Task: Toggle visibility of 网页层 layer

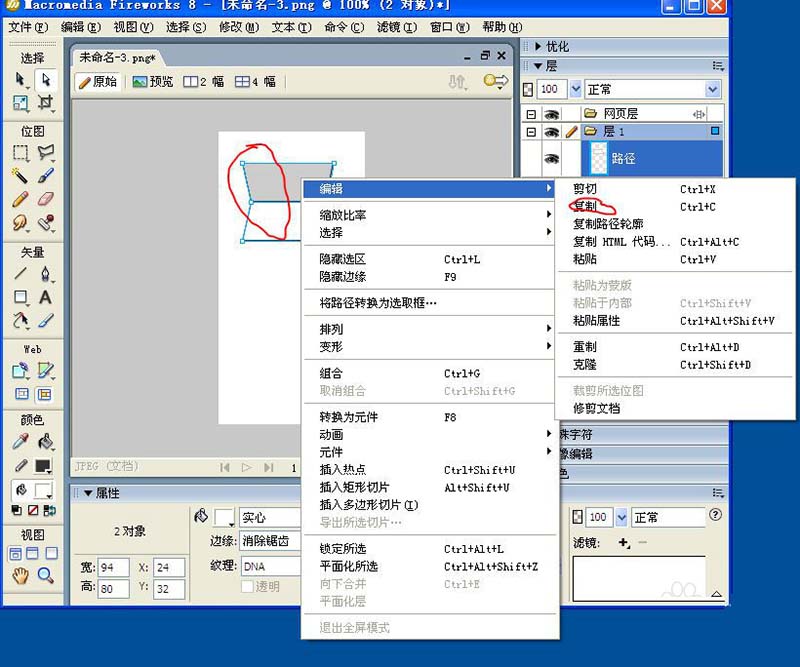Action: click(551, 113)
